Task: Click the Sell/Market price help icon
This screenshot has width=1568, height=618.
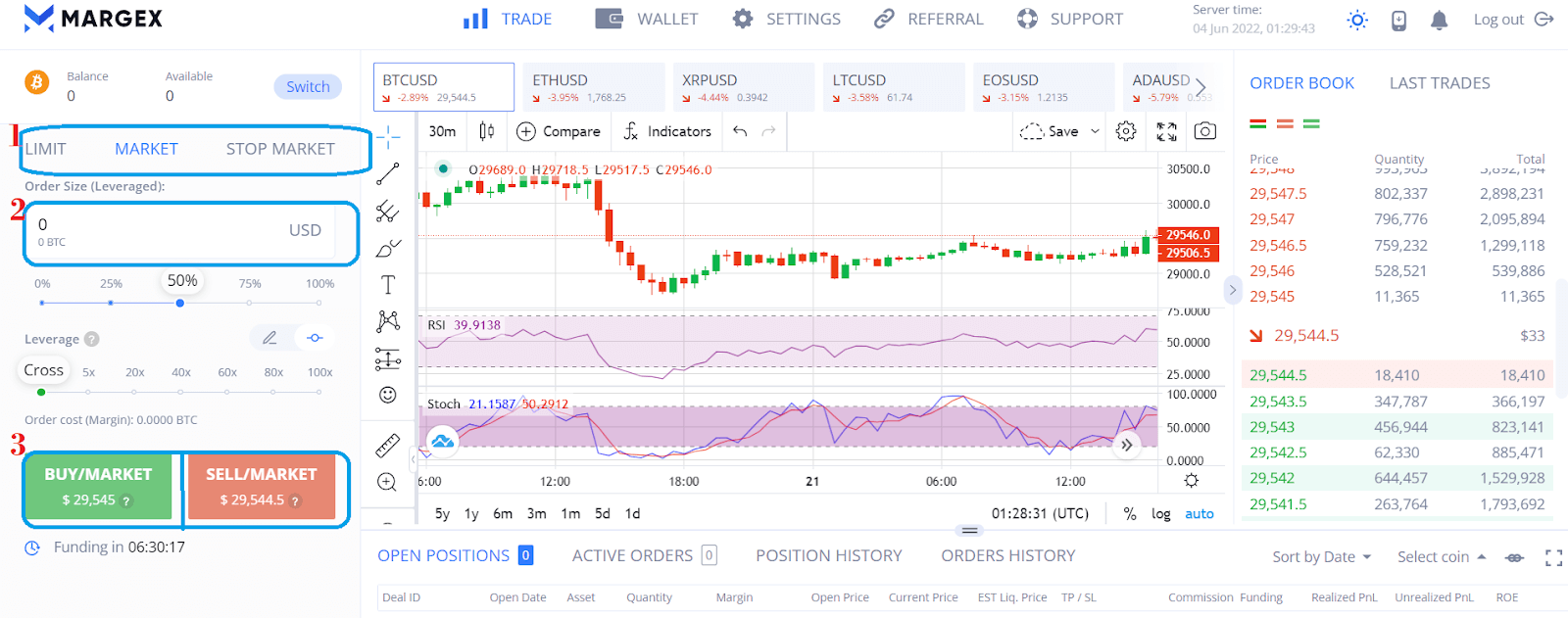Action: click(x=295, y=500)
